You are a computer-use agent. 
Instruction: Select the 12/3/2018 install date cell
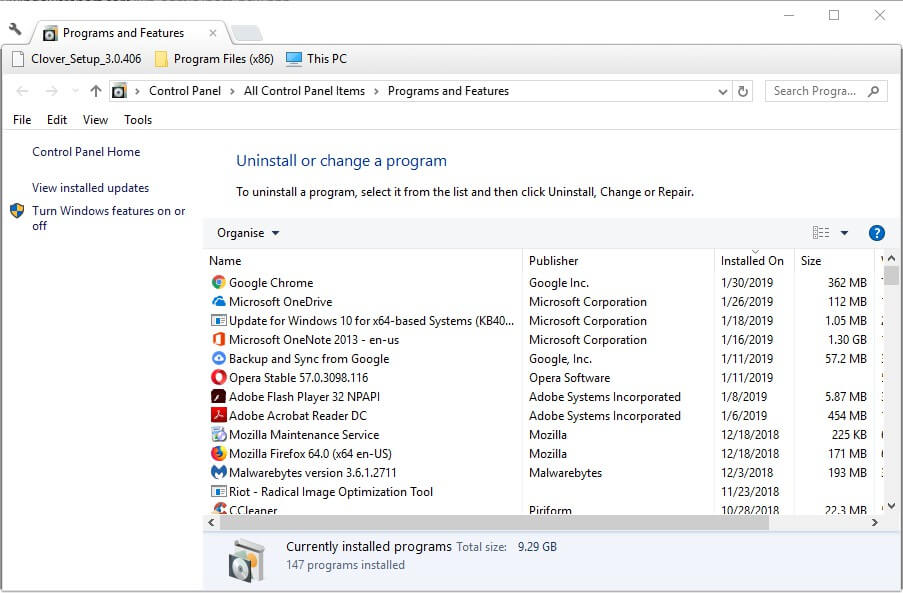point(747,472)
